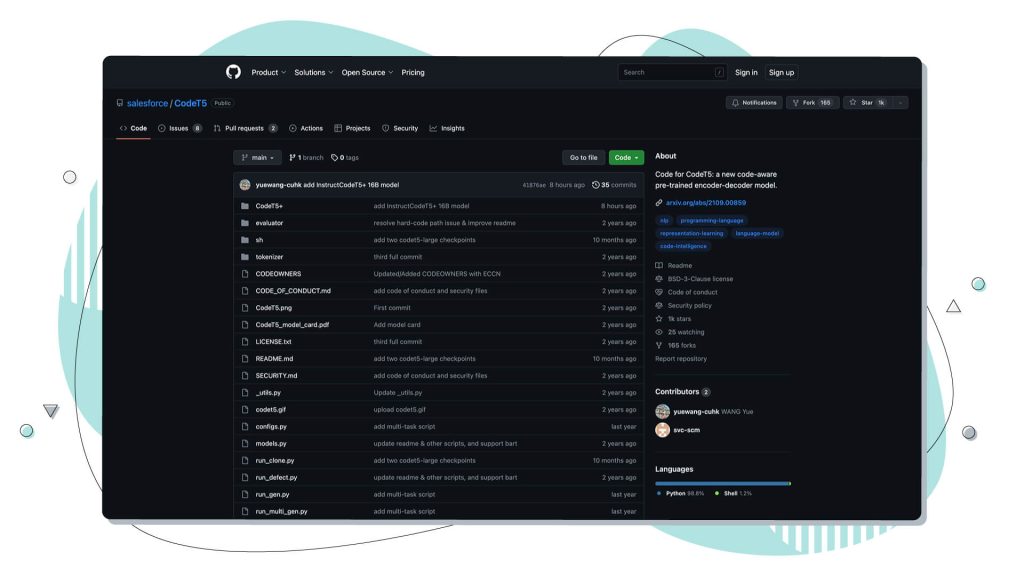The width and height of the screenshot is (1024, 576).
Task: Click the 41876ae commit hash
Action: point(534,185)
